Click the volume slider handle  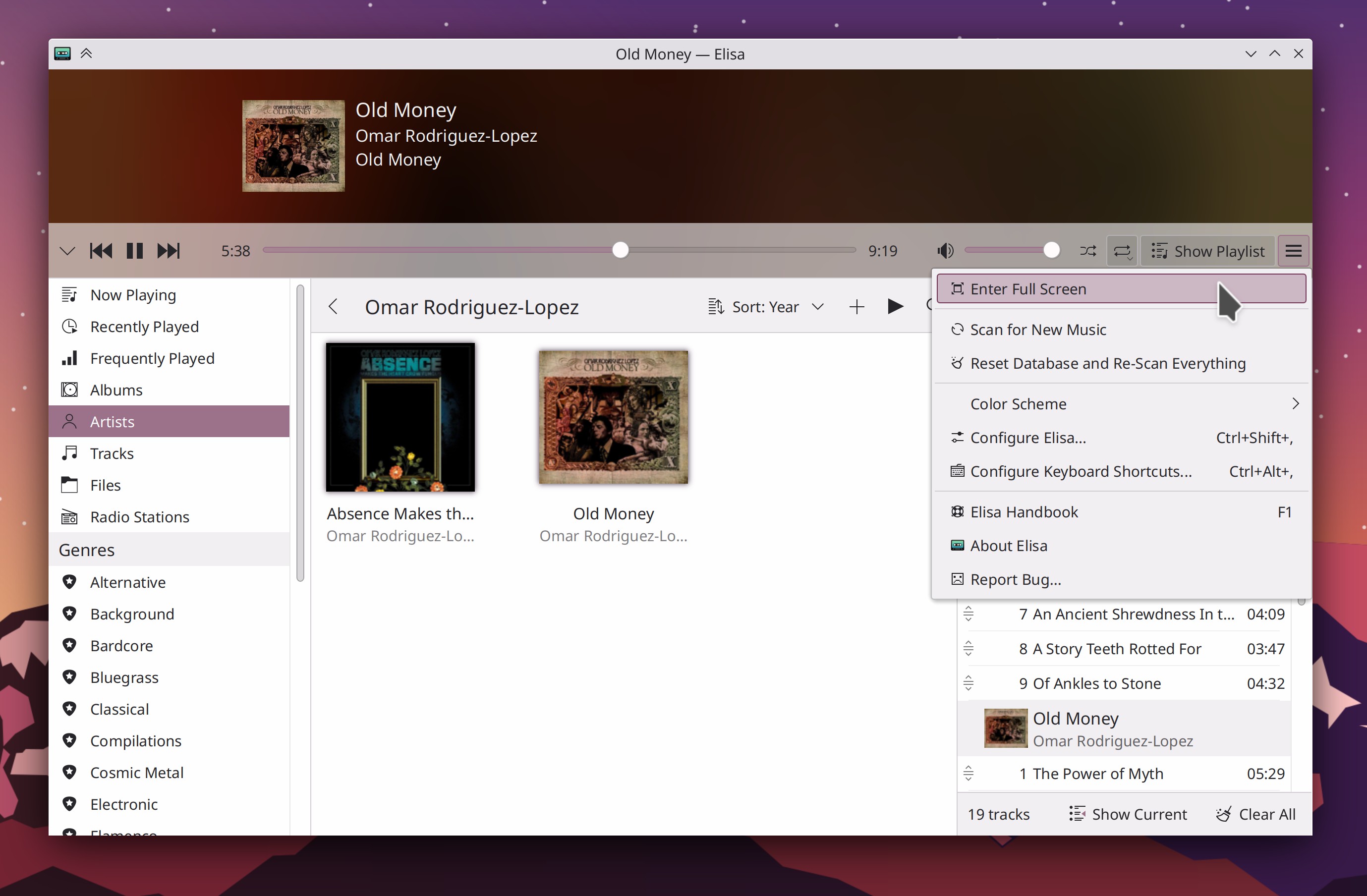pyautogui.click(x=1051, y=250)
